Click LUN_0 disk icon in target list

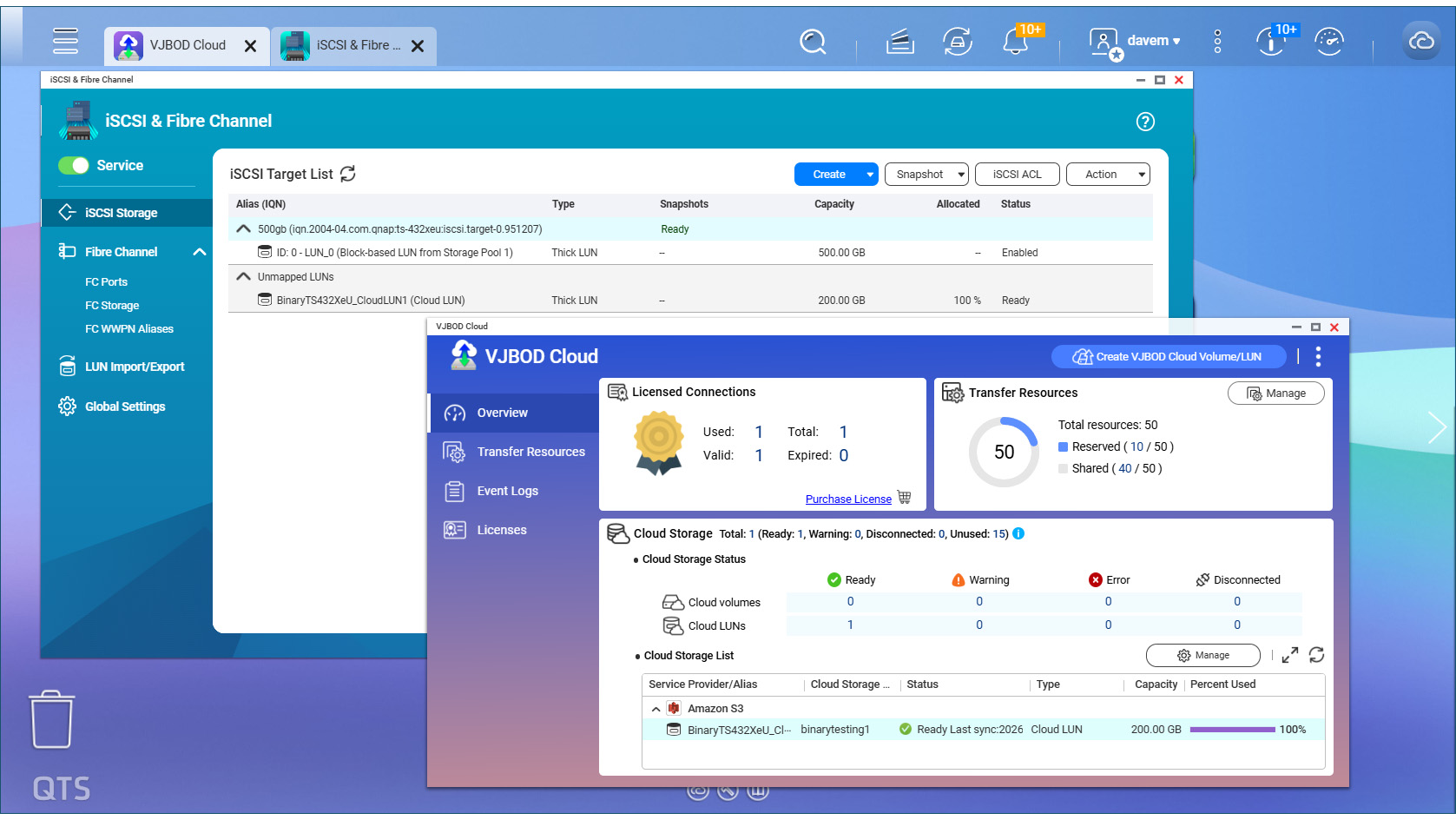(x=265, y=252)
